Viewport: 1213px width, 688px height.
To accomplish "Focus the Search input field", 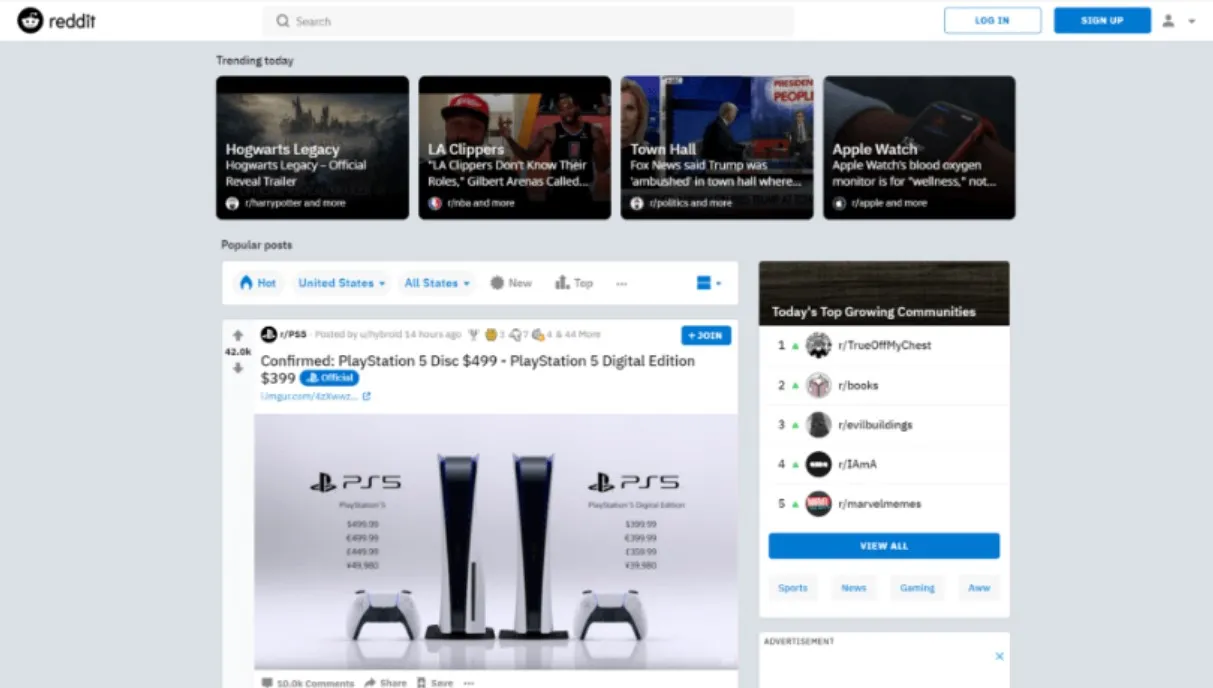I will [528, 21].
